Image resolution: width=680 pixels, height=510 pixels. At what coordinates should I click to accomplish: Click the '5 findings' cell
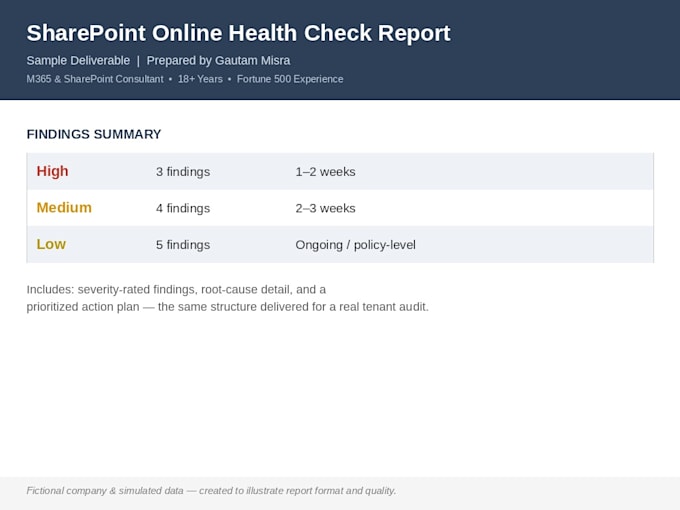point(183,245)
